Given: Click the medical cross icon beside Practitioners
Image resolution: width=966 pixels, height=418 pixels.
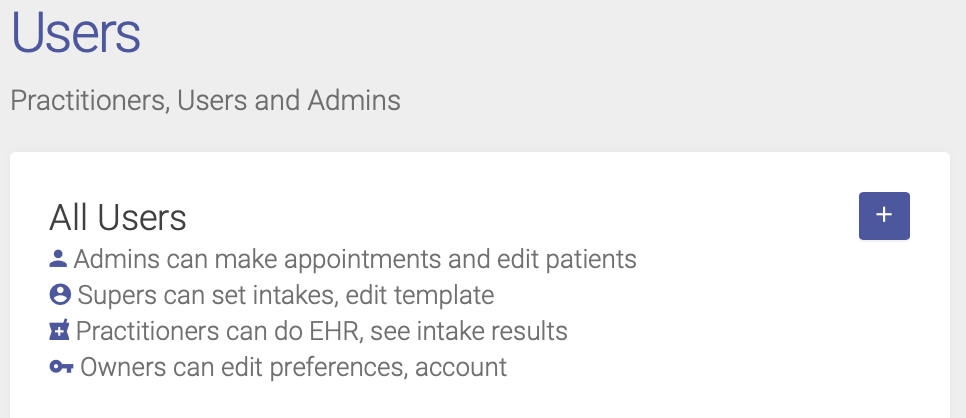Looking at the screenshot, I should (59, 331).
